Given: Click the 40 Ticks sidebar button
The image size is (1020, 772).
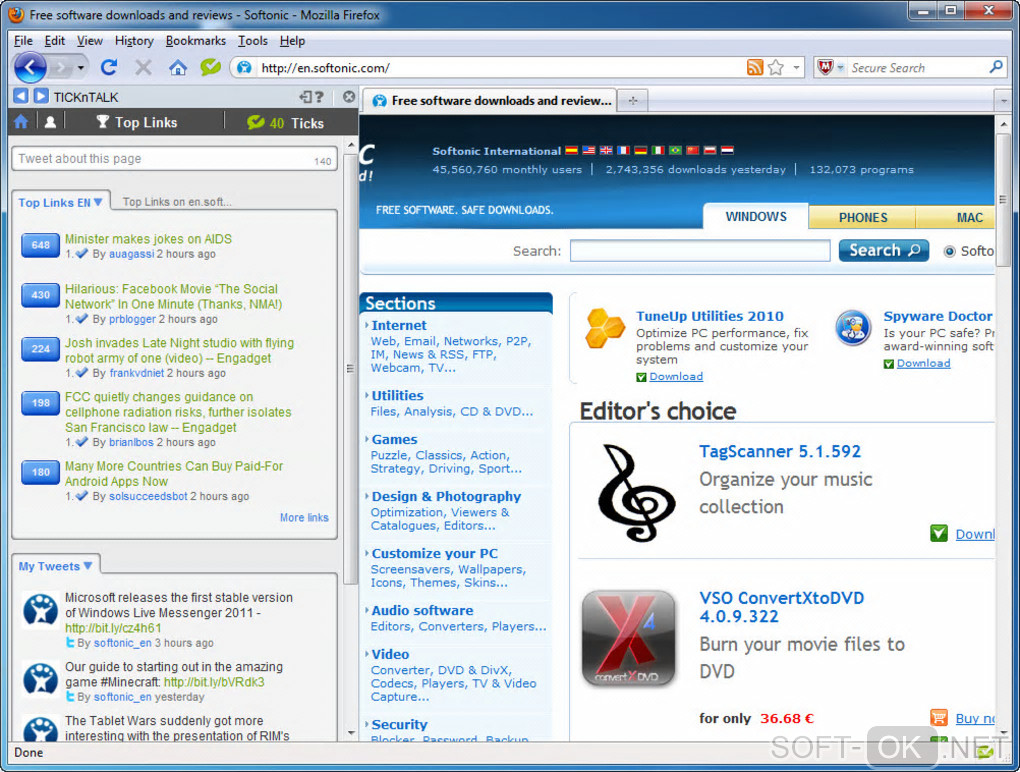Looking at the screenshot, I should (x=286, y=123).
